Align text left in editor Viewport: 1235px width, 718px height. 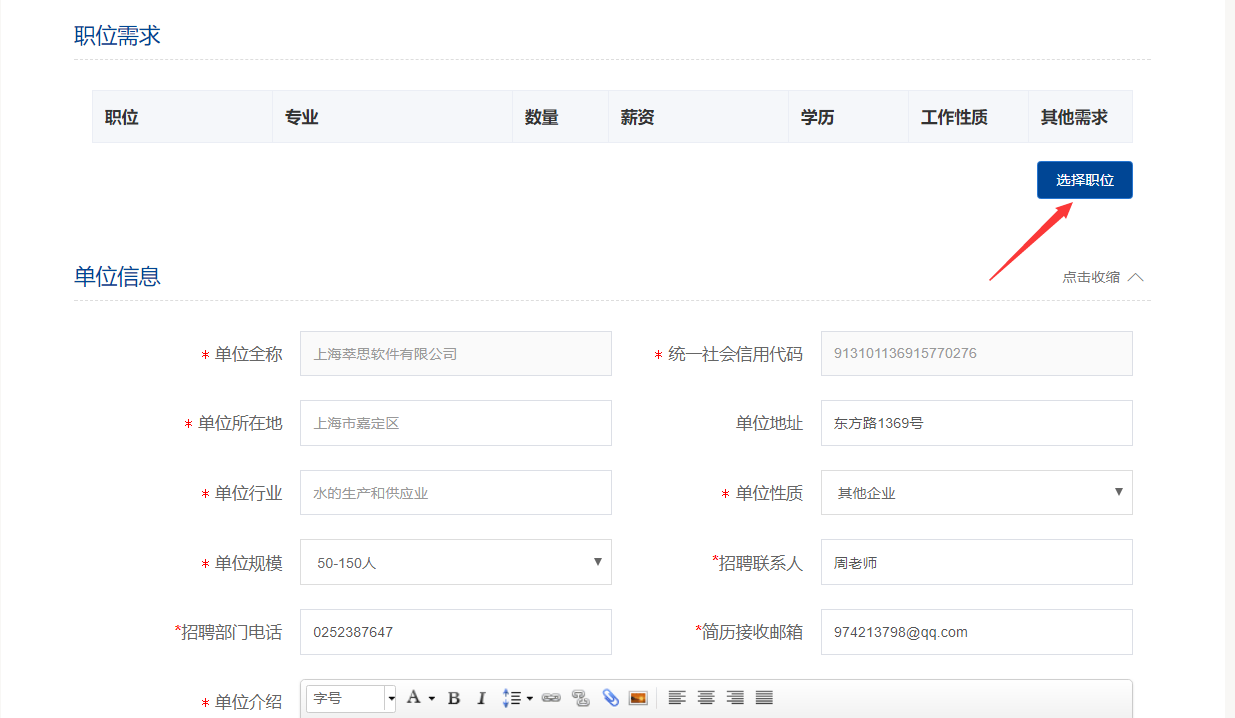pos(677,698)
